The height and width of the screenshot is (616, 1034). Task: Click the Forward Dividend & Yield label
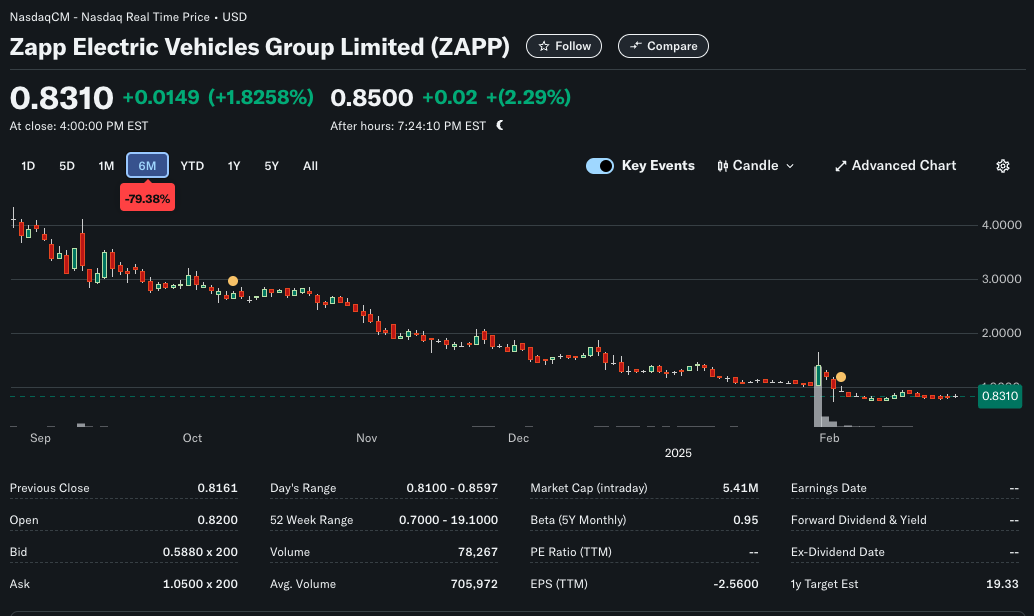click(859, 520)
